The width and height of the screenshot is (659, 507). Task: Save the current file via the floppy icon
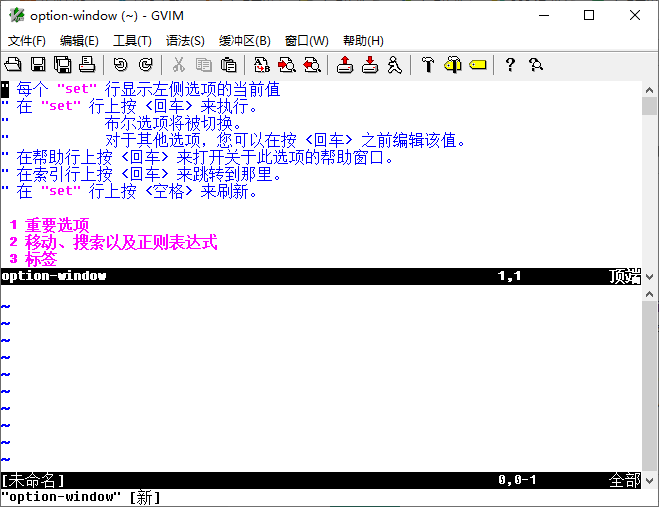(38, 65)
